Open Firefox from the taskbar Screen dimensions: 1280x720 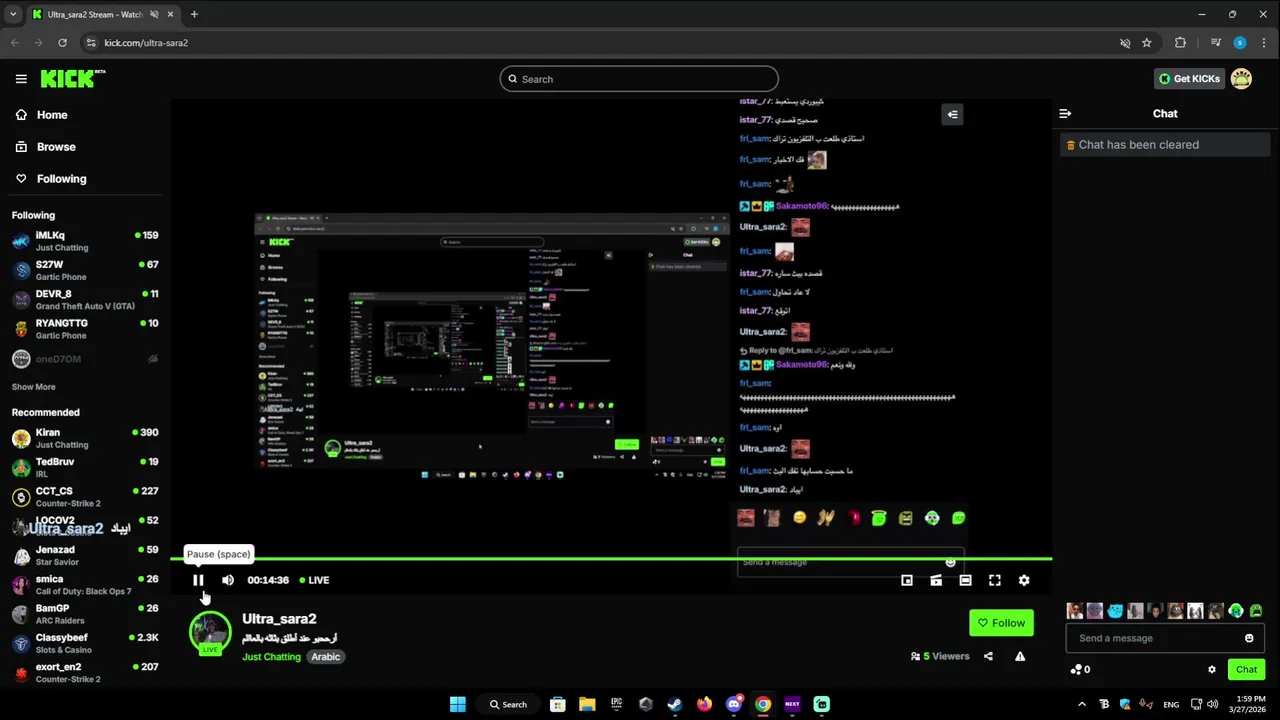click(x=704, y=704)
